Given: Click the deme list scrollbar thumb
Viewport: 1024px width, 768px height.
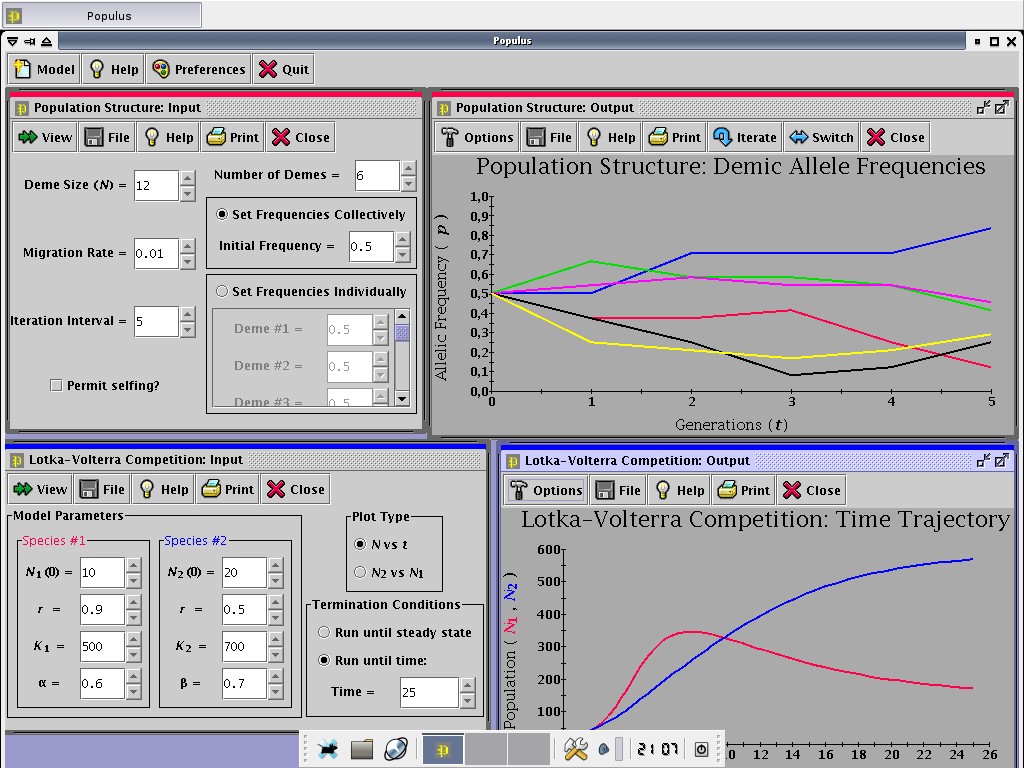Looking at the screenshot, I should coord(402,332).
